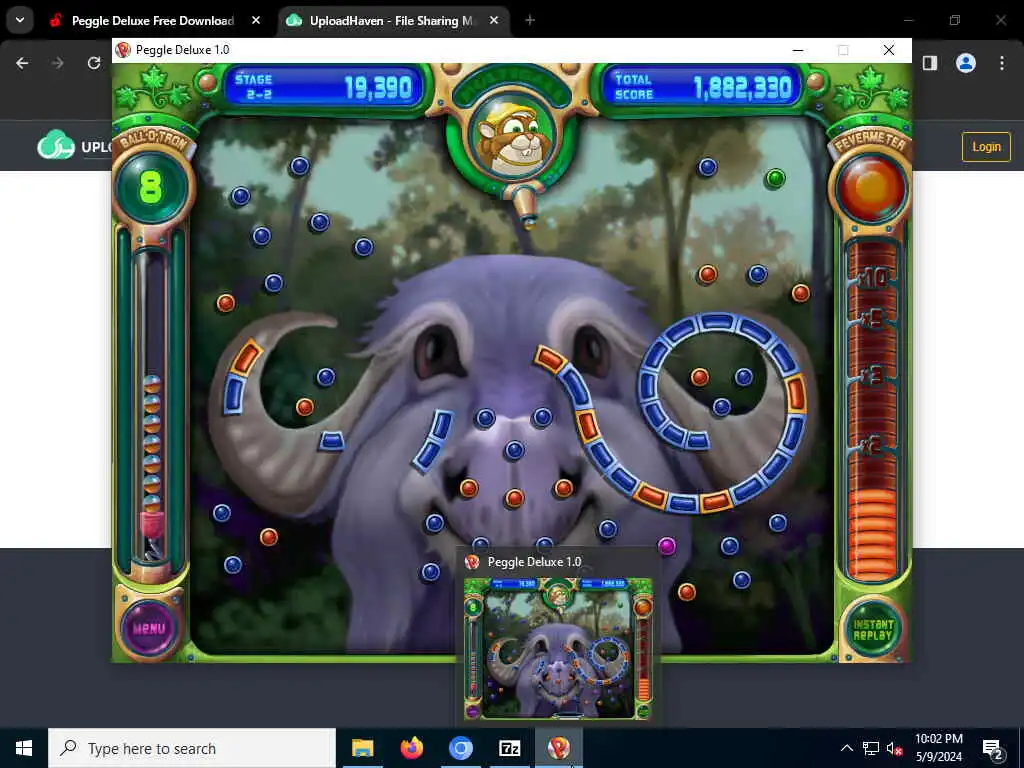This screenshot has width=1024, height=768.
Task: Open a new browser tab
Action: pos(530,21)
